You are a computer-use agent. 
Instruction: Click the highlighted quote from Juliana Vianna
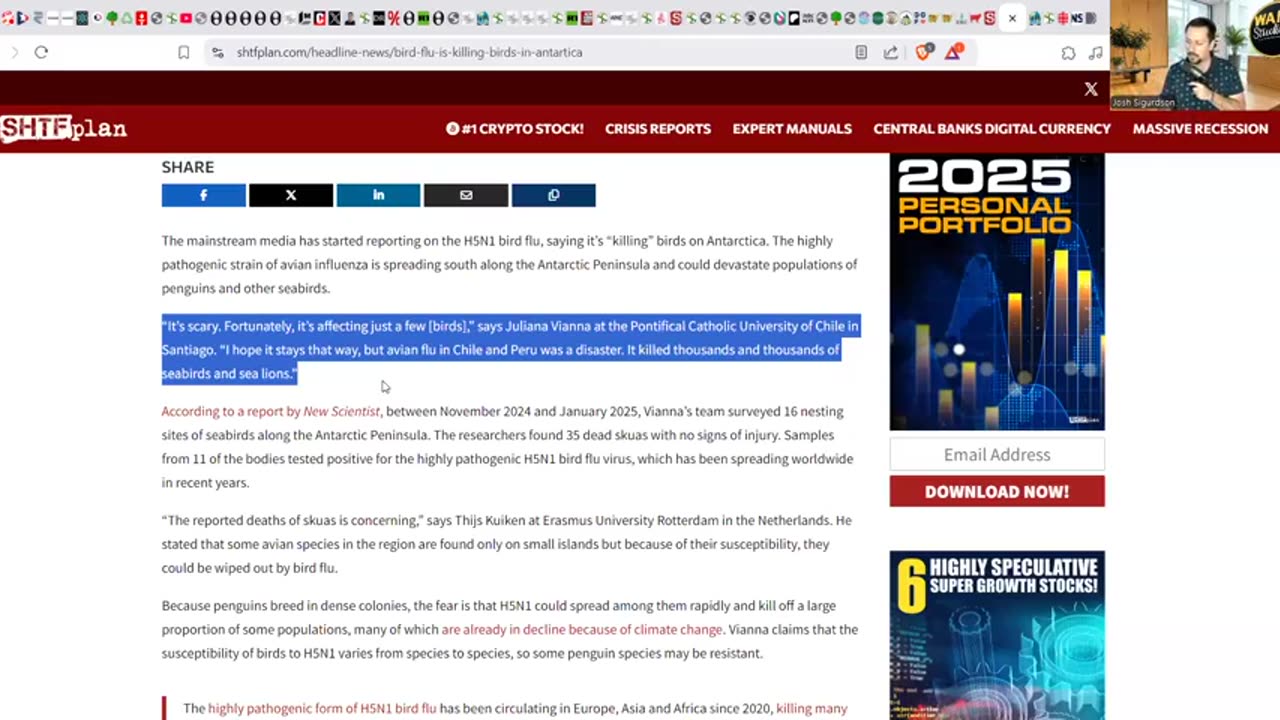(x=510, y=350)
